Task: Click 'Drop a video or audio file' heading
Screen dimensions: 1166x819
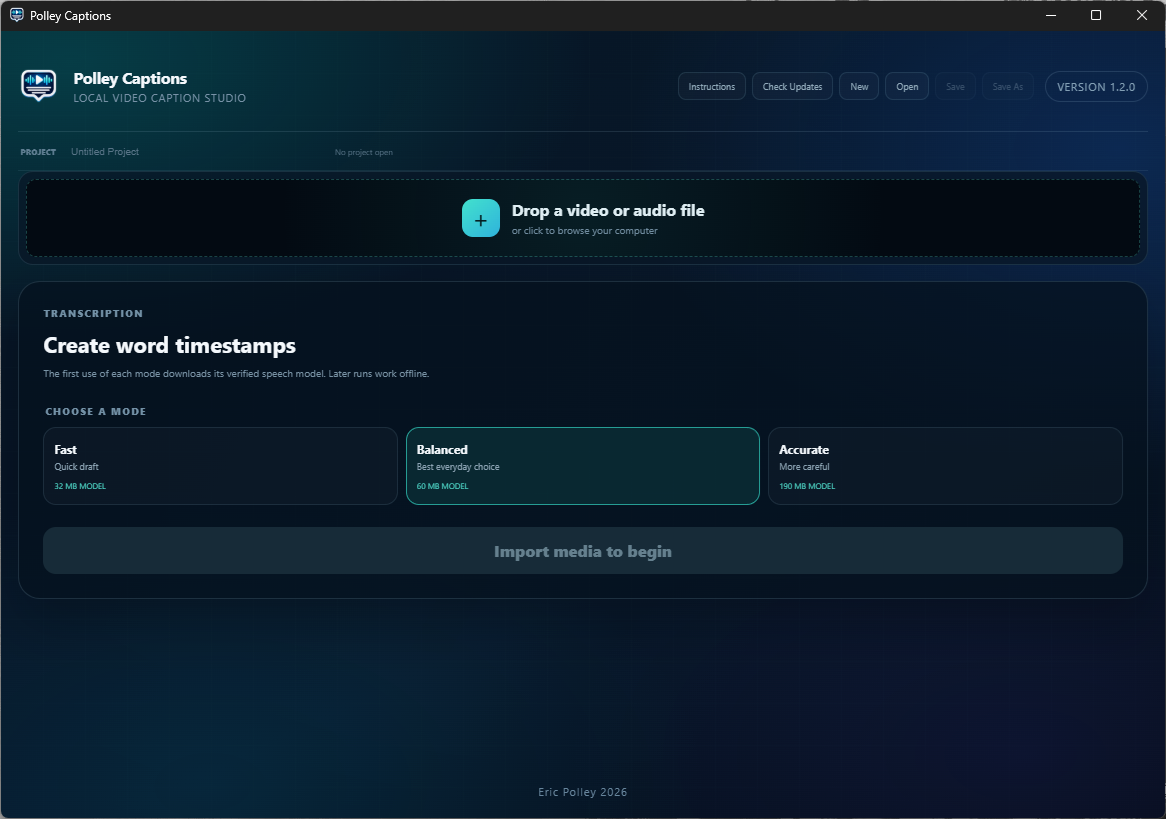Action: pyautogui.click(x=608, y=211)
